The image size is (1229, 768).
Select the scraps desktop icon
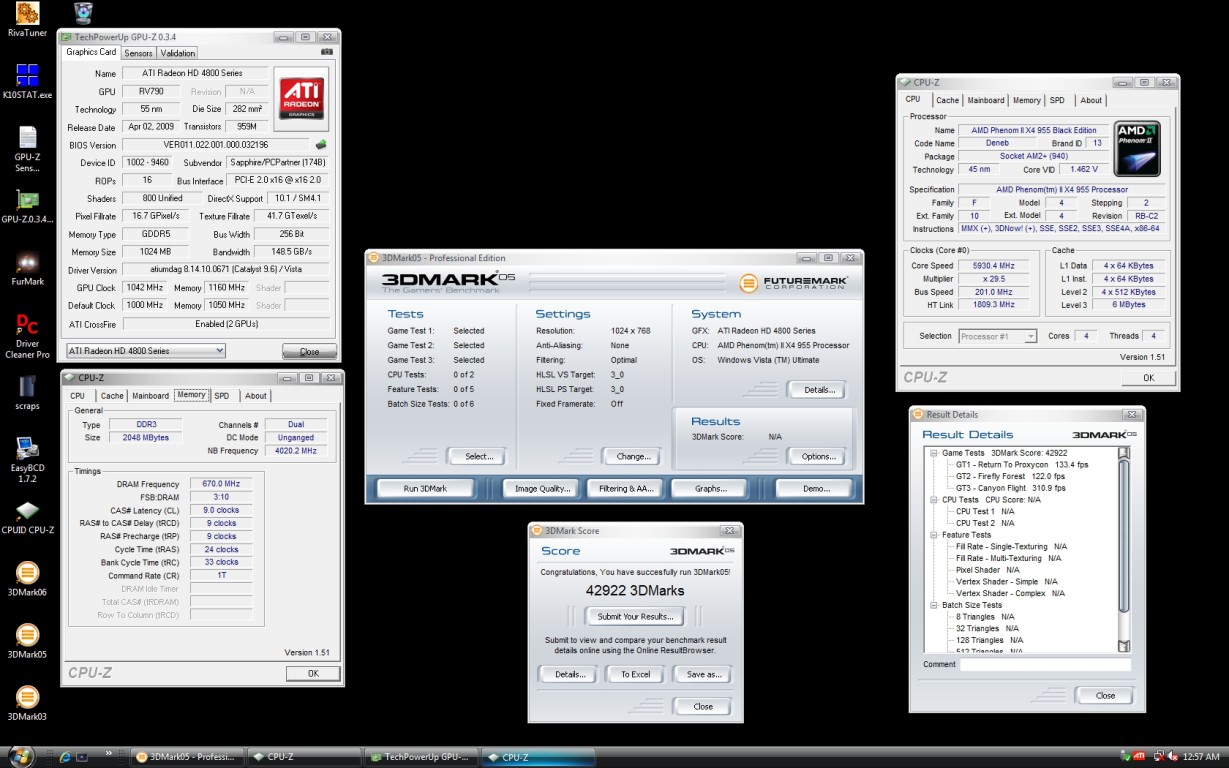click(27, 392)
